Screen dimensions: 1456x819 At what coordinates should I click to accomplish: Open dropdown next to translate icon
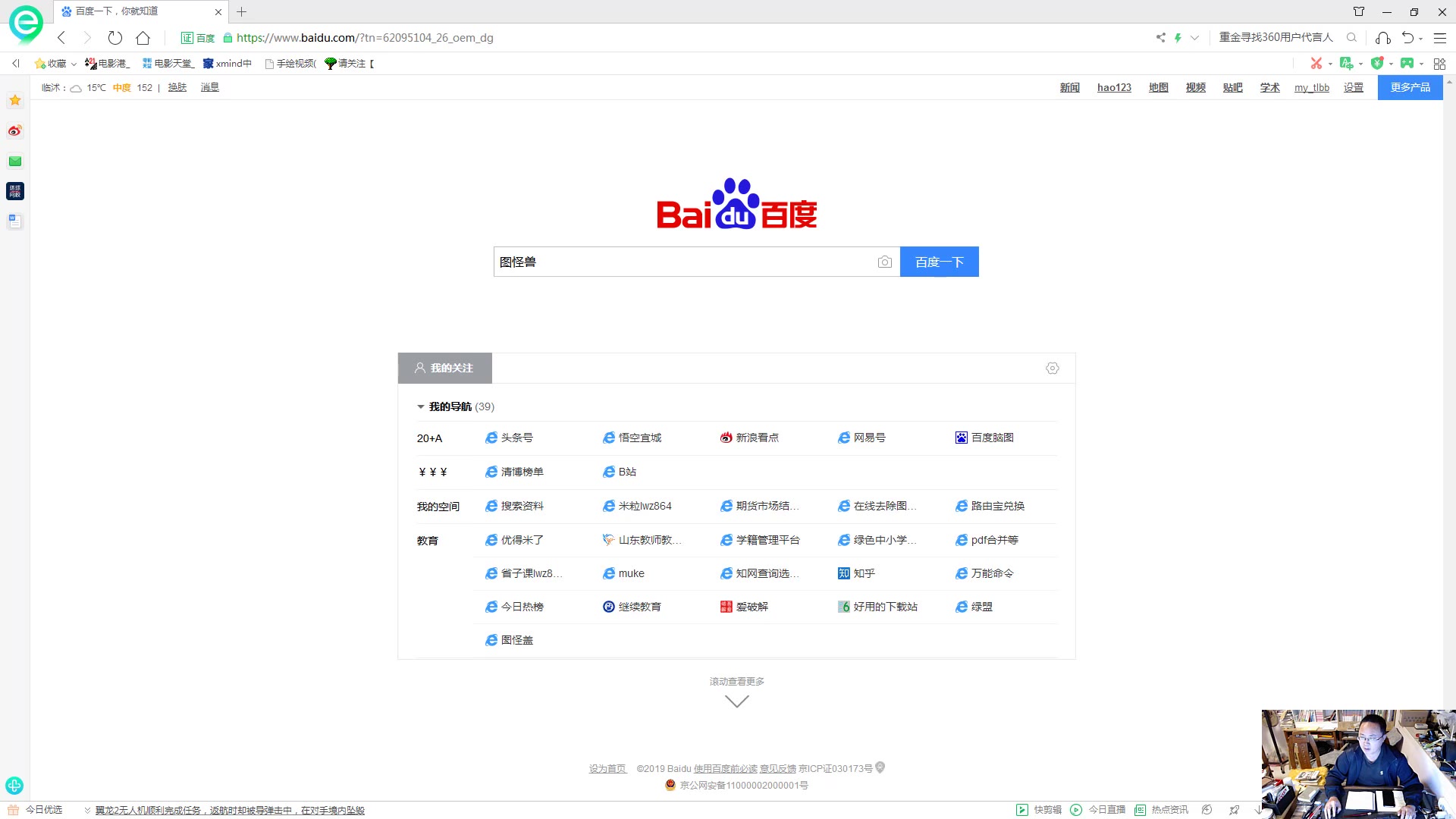pos(1360,64)
